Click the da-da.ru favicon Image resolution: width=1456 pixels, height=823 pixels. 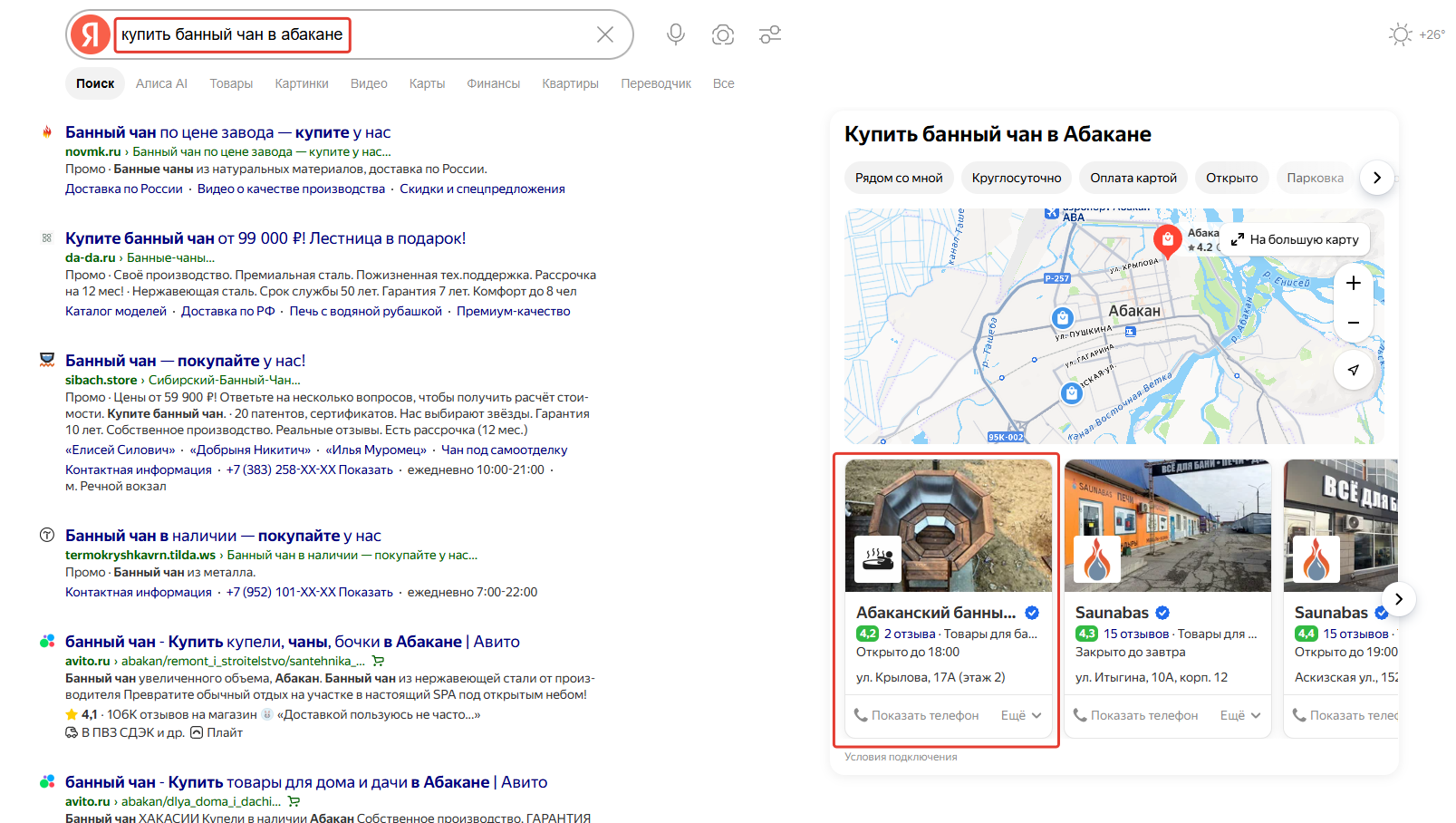(47, 238)
